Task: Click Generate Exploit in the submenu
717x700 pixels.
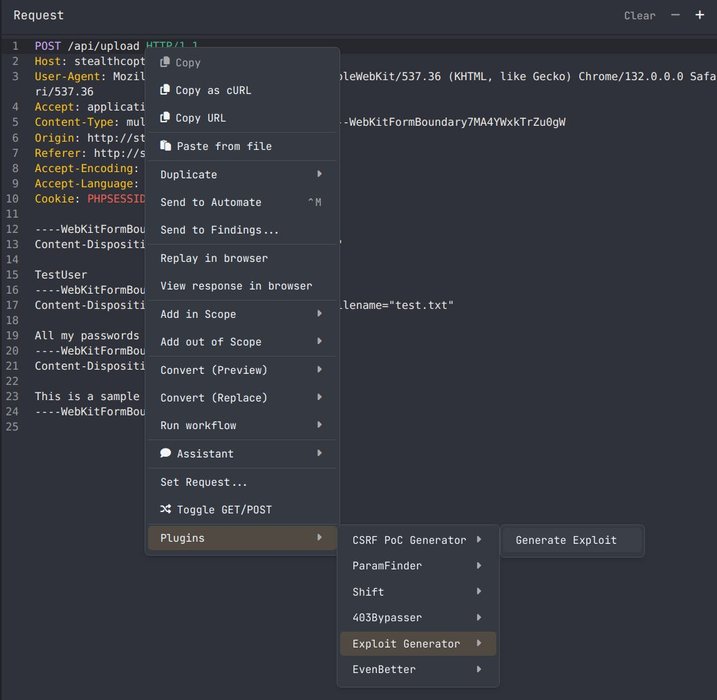Action: pos(566,540)
